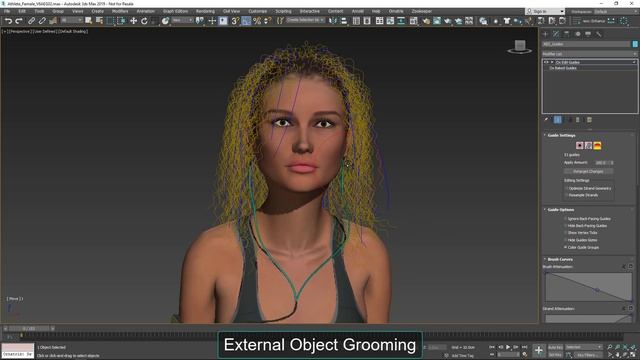
Task: Toggle Hide Back-Facing Guides checkbox
Action: [x=566, y=226]
